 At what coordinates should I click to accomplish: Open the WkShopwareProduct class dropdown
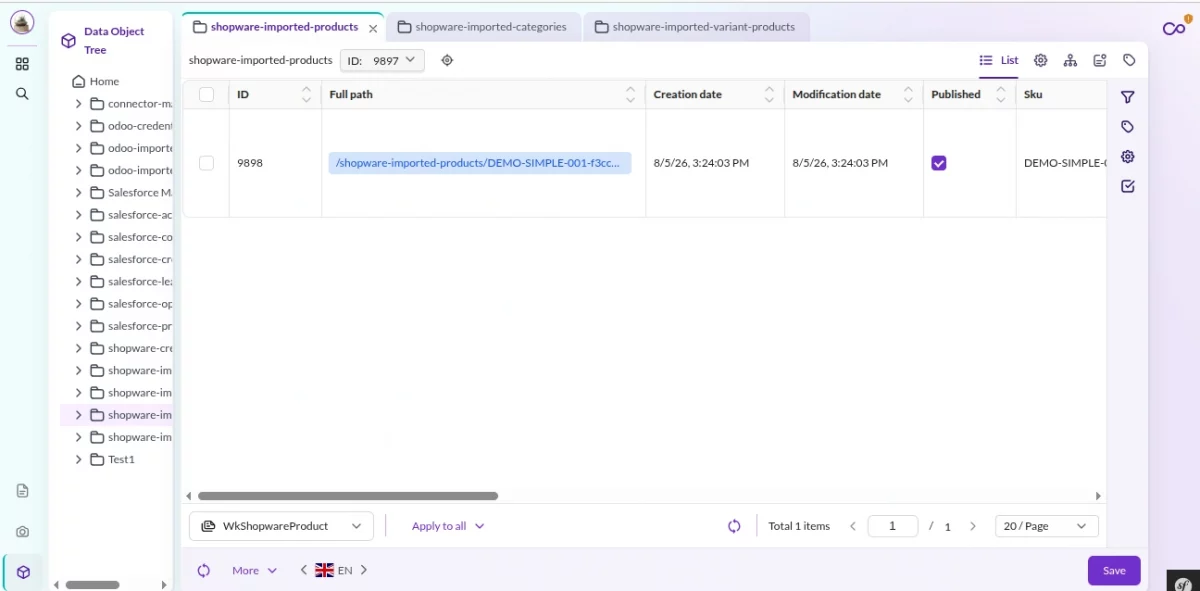(281, 526)
